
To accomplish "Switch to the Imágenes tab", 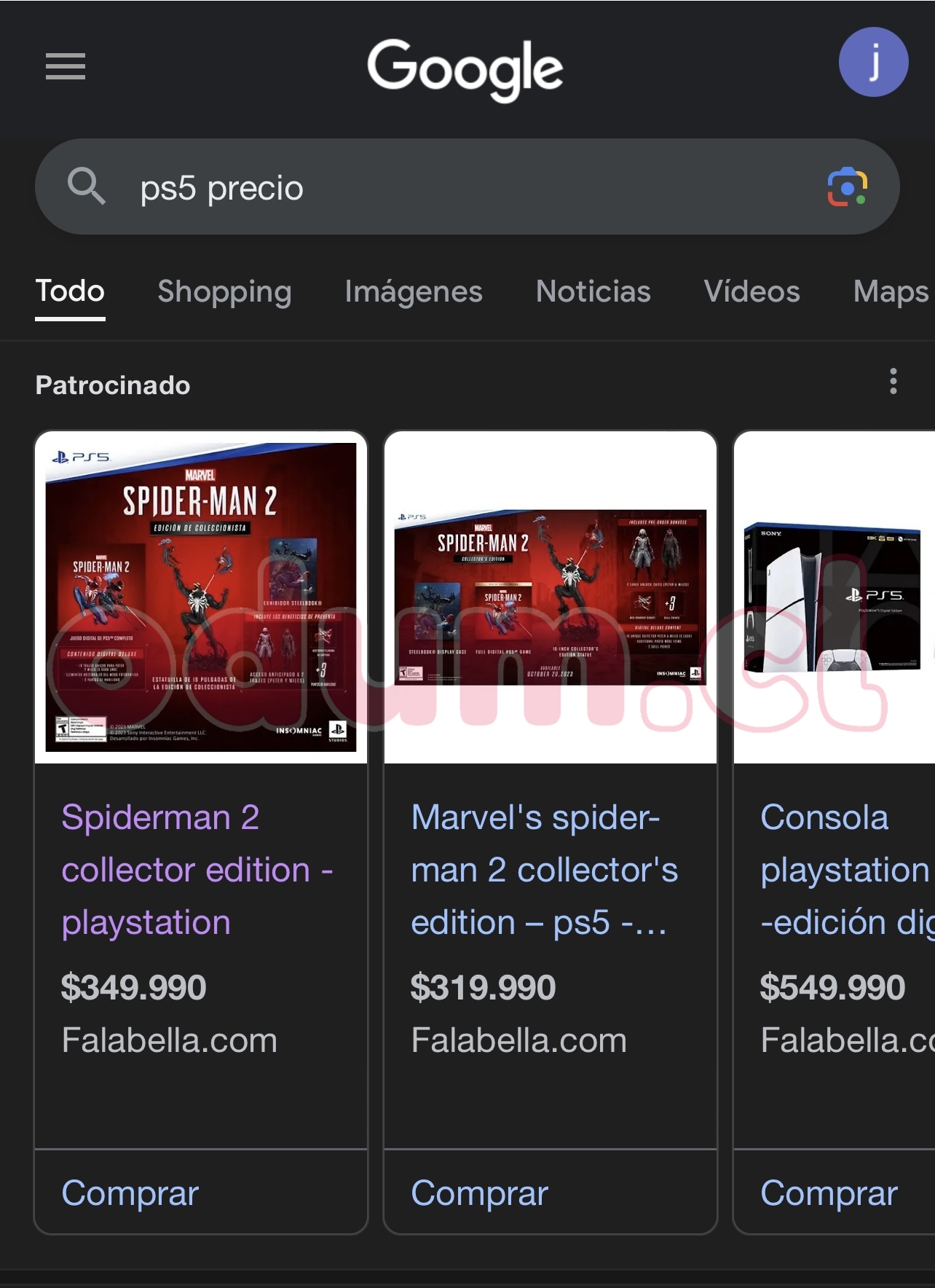I will (414, 291).
